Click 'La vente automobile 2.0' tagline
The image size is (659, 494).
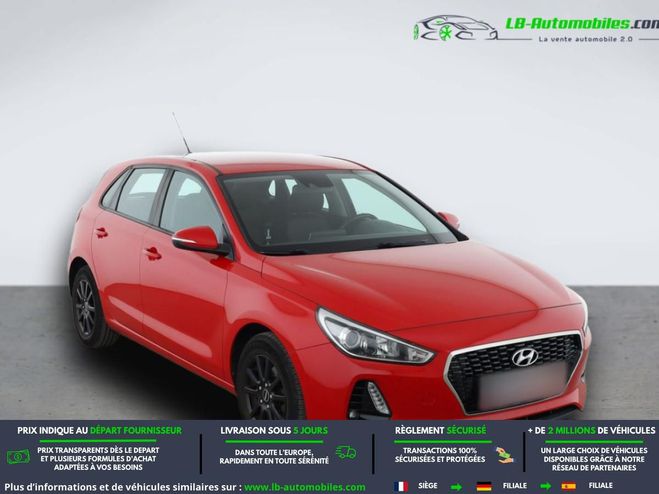point(586,39)
